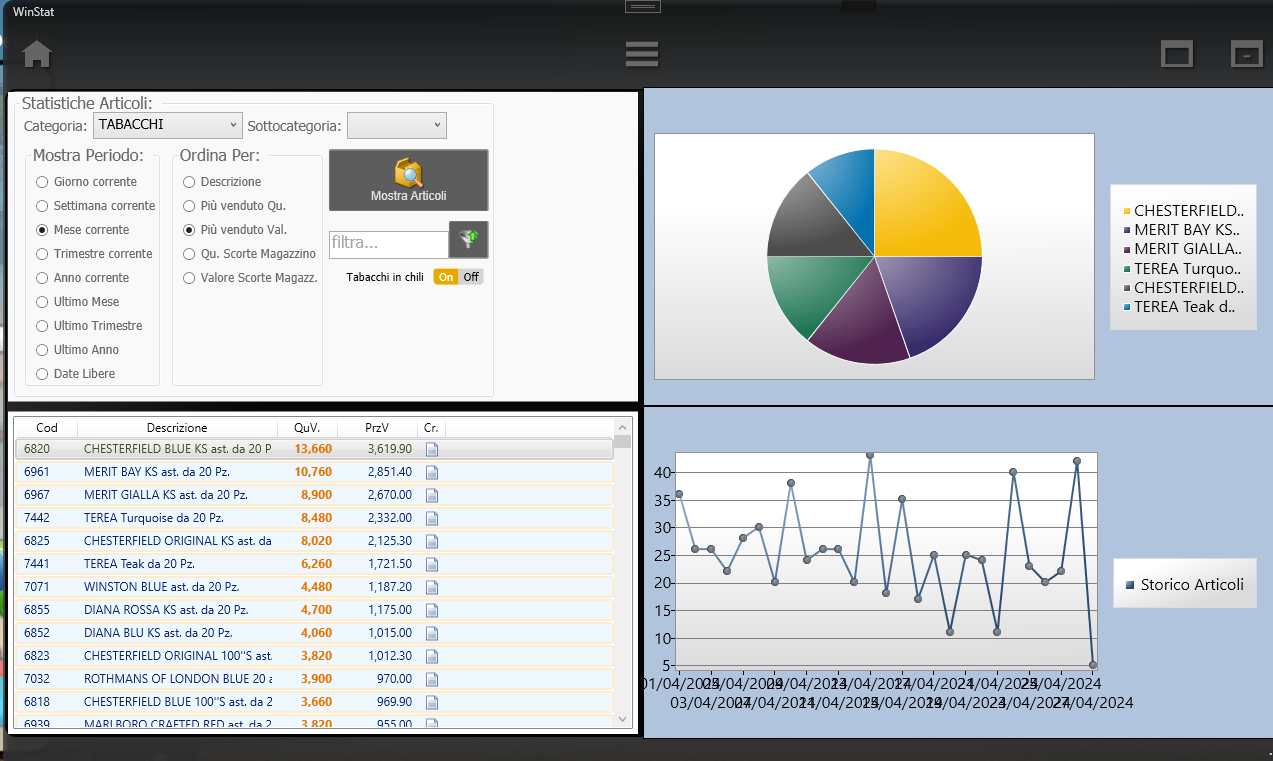
Task: Open document icon for ROTHMANS OF LONDON row
Action: point(432,679)
